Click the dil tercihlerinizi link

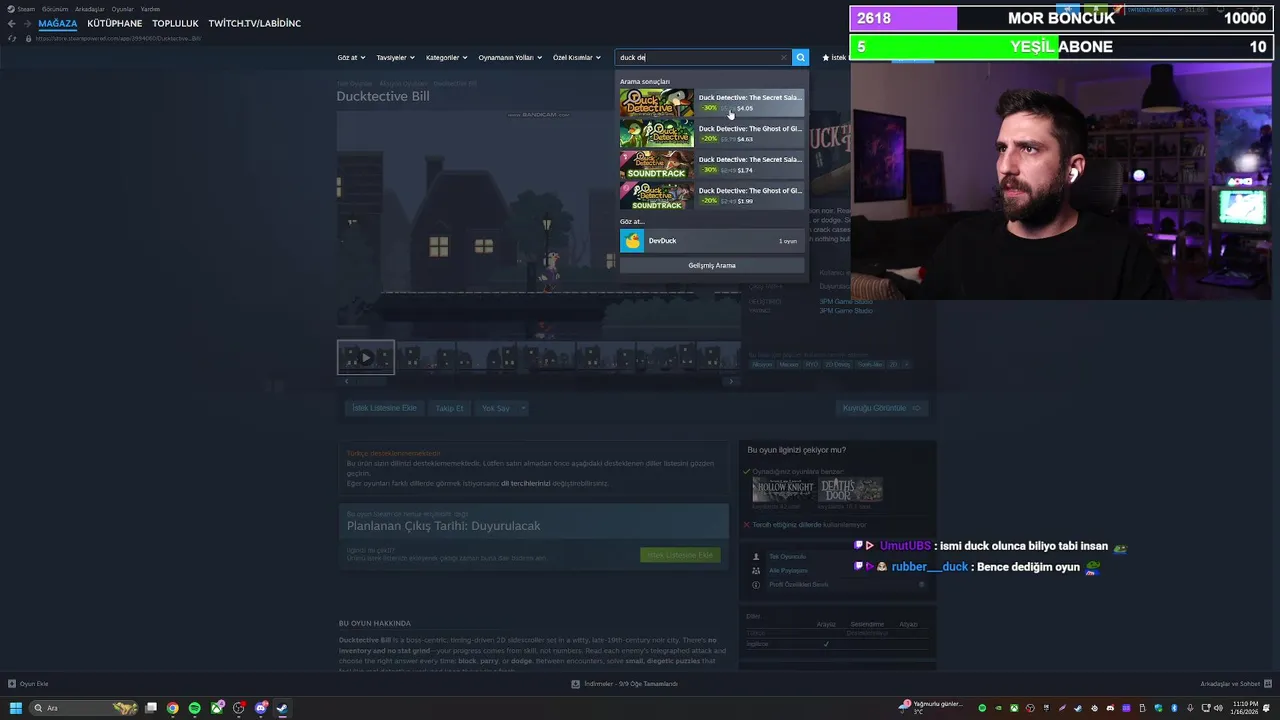point(525,483)
